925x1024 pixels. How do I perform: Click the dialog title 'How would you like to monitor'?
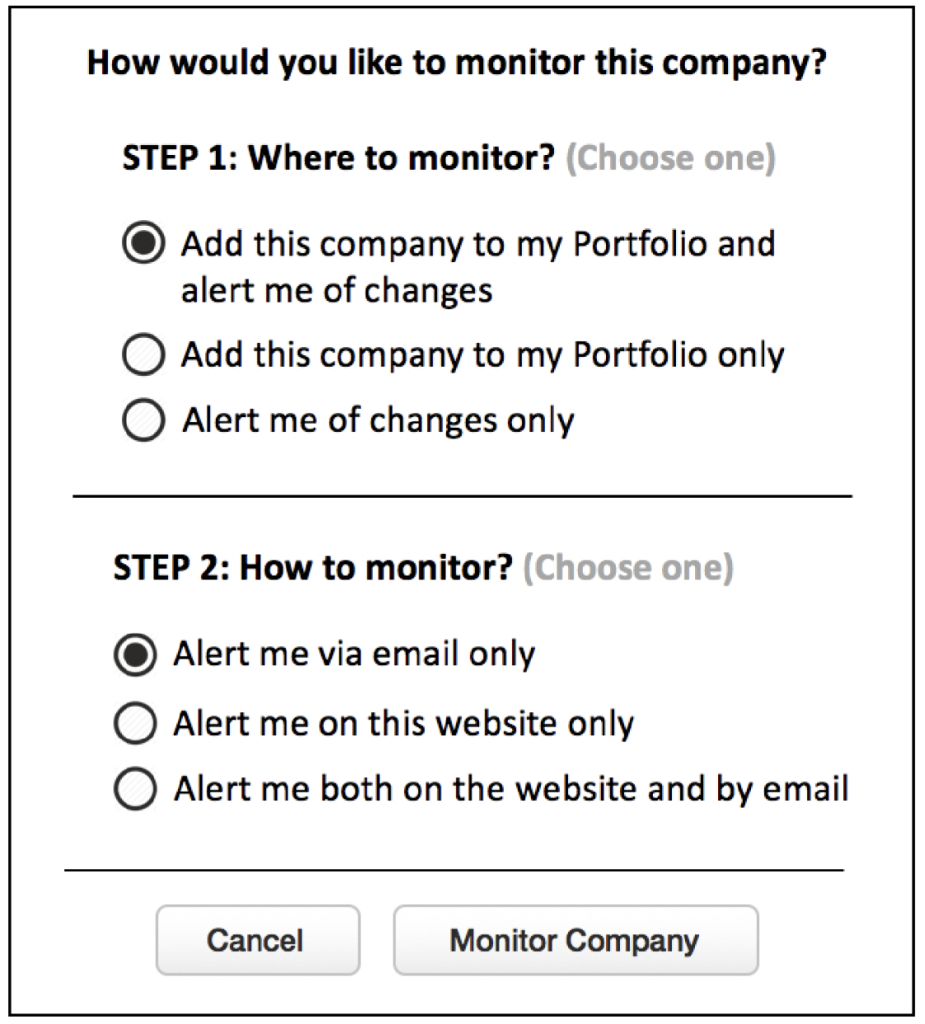tap(456, 64)
